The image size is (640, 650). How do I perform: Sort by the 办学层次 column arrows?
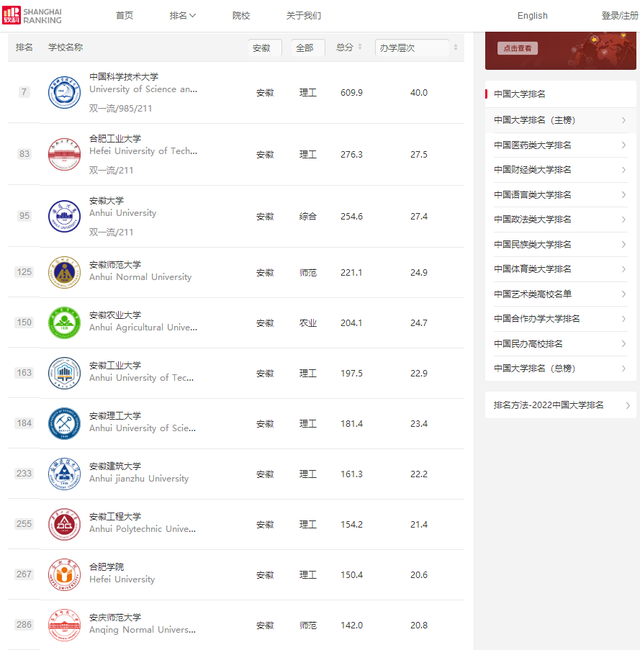(456, 47)
